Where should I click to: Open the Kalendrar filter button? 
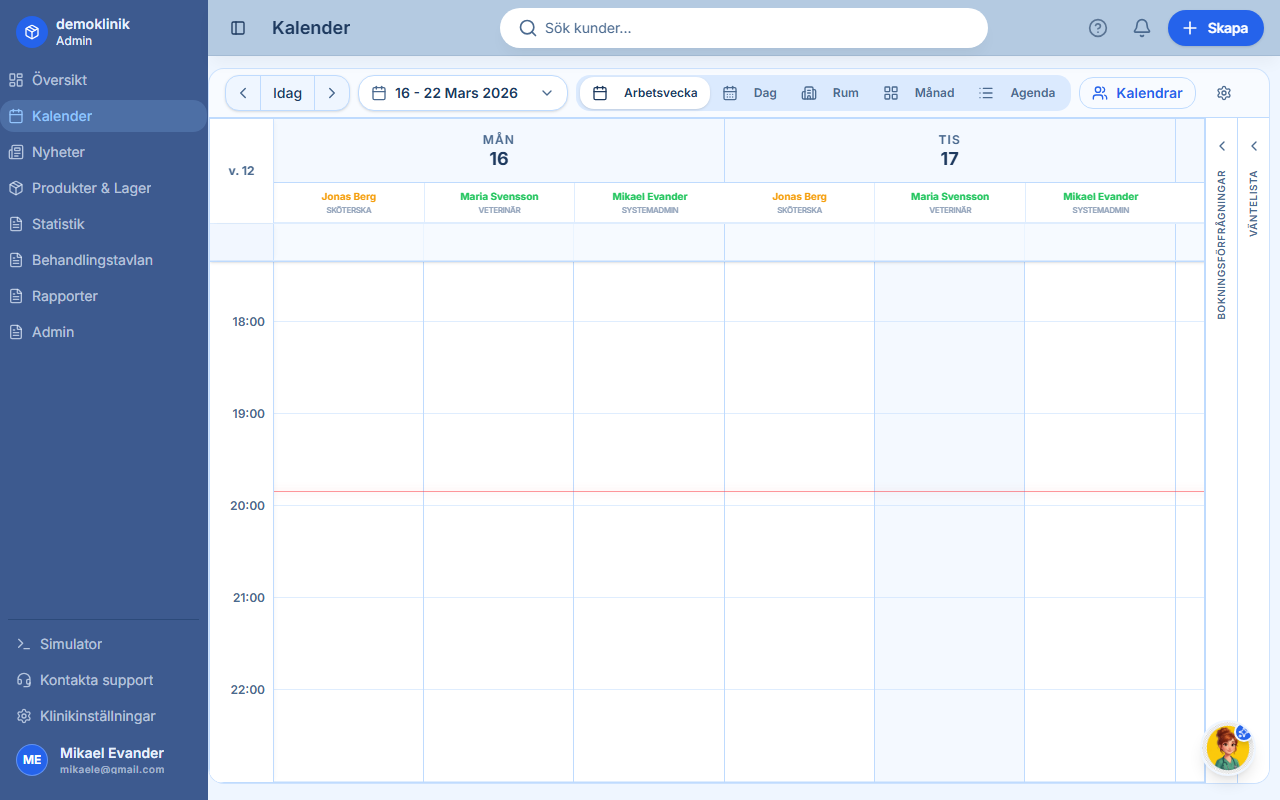[x=1137, y=92]
